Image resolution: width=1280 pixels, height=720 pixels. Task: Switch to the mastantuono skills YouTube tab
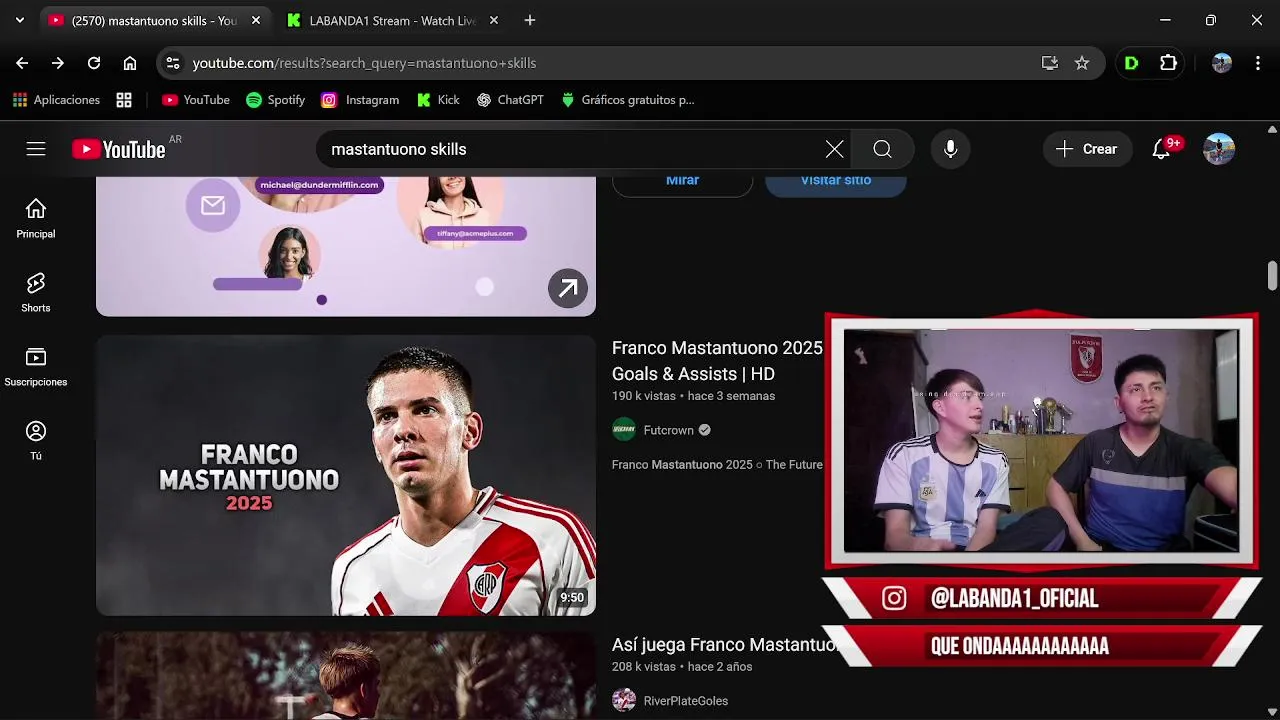(x=155, y=20)
